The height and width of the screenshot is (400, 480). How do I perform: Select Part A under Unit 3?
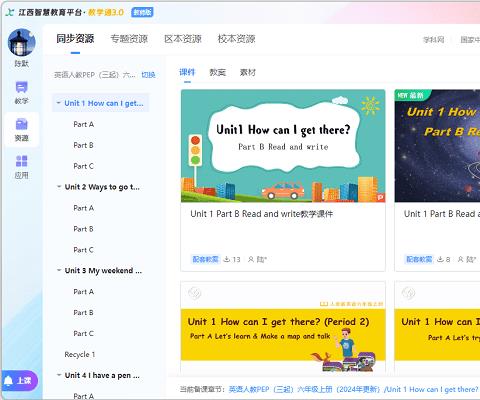tap(84, 291)
